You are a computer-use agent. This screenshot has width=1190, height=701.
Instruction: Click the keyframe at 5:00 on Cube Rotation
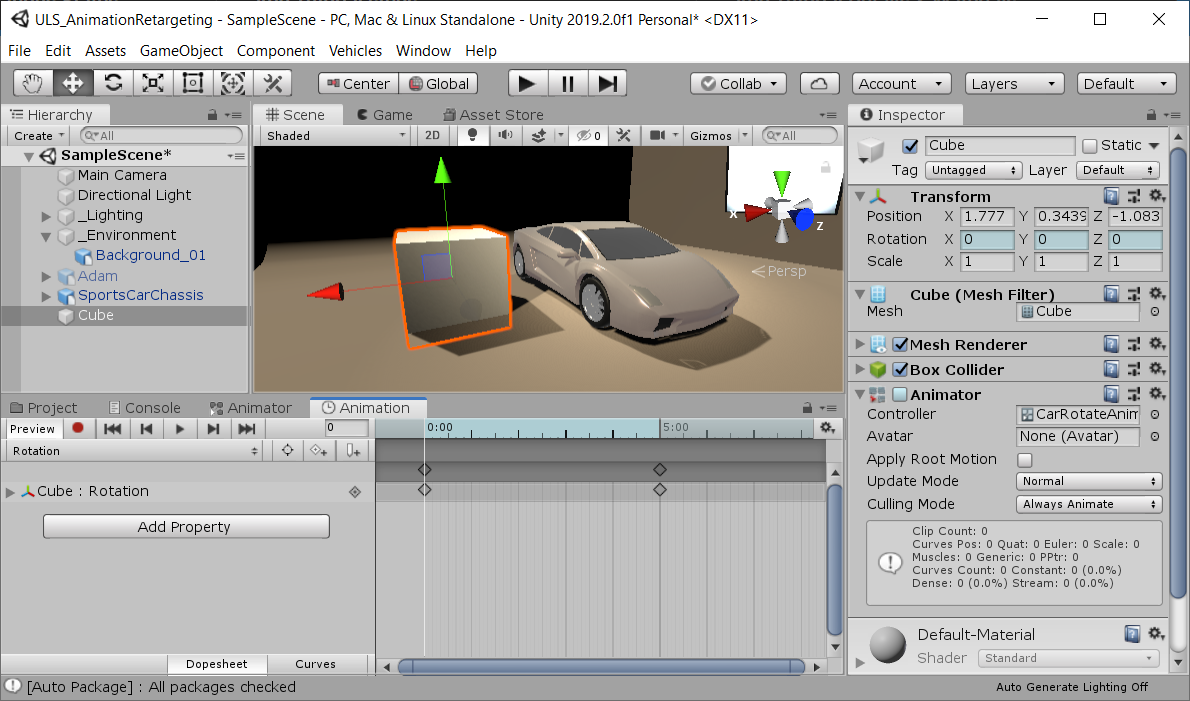[660, 490]
